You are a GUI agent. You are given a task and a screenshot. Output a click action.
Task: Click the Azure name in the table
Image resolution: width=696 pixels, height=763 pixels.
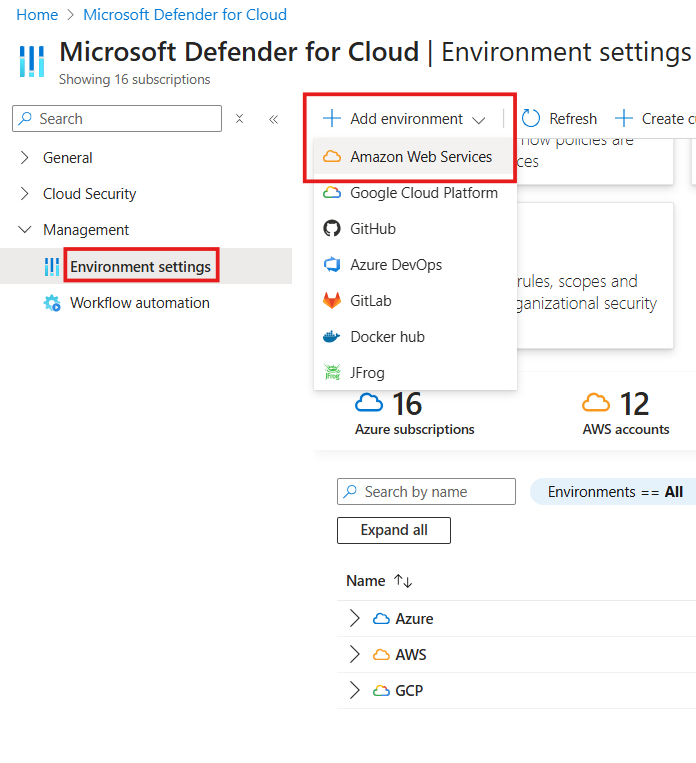click(414, 619)
